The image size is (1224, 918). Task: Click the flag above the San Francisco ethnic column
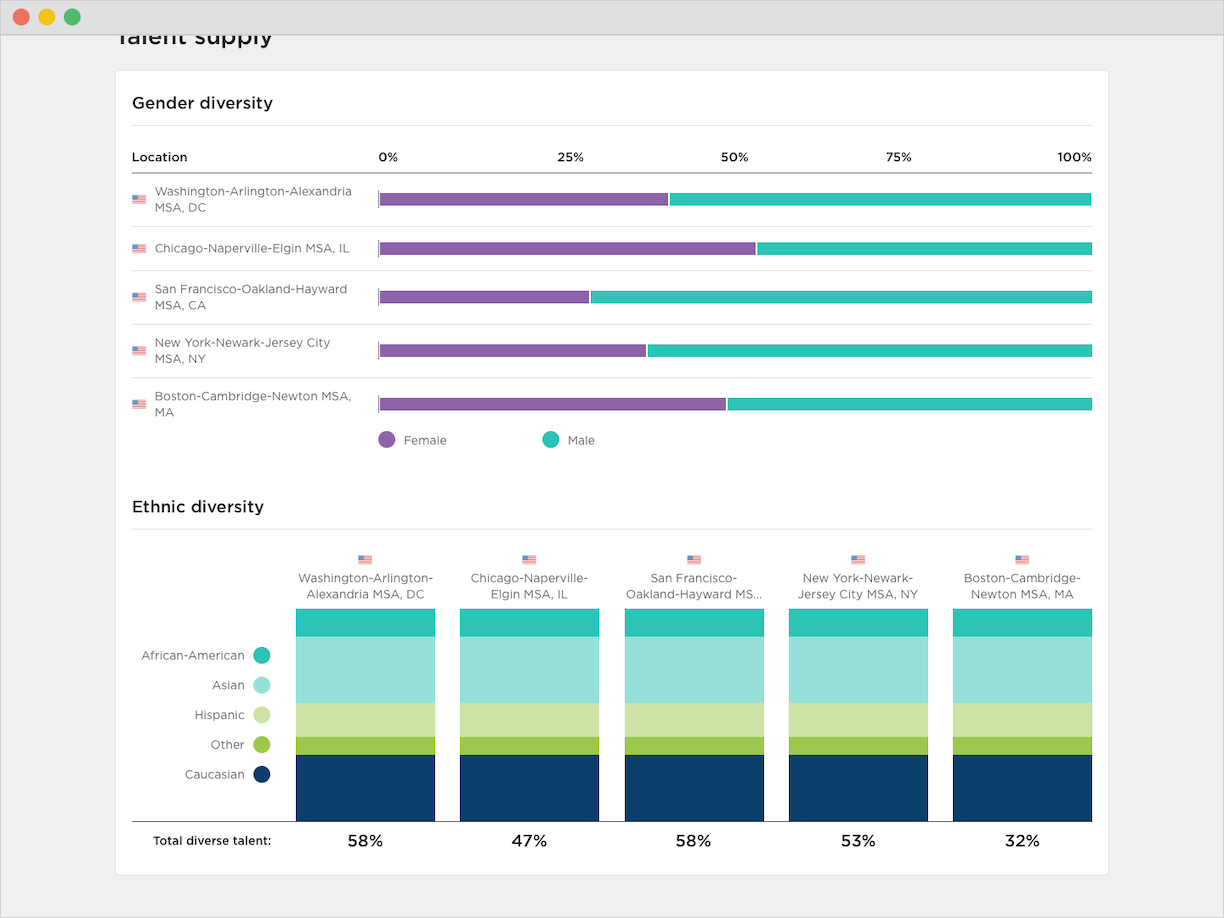pos(694,560)
